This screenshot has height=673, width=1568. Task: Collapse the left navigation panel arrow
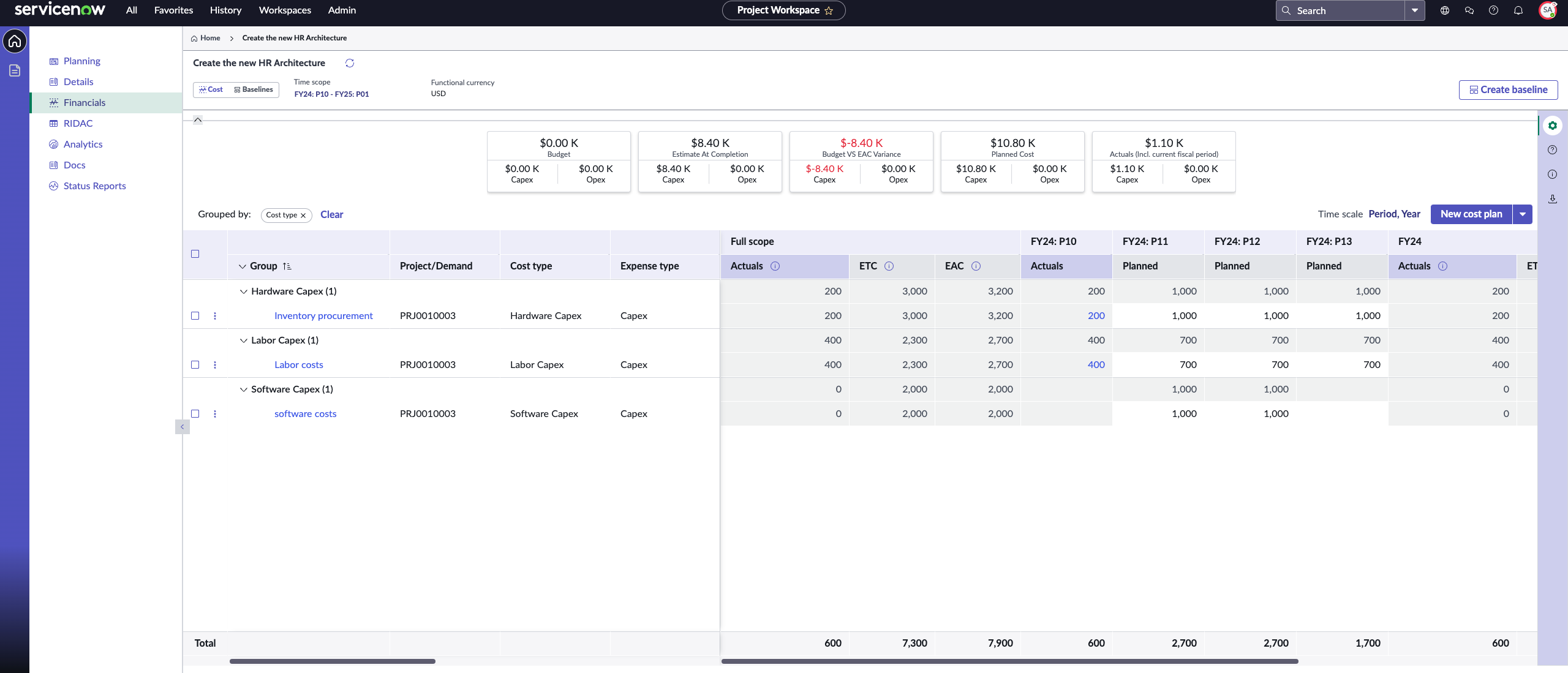coord(182,427)
